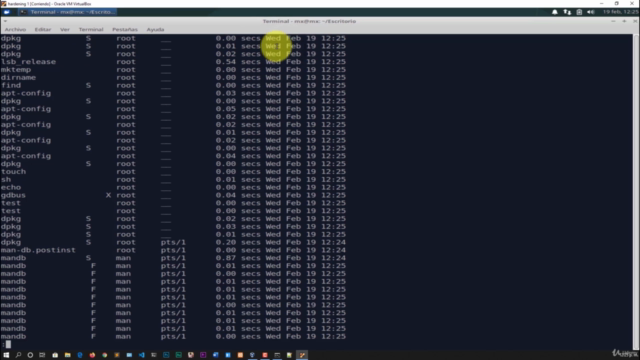The height and width of the screenshot is (360, 640).
Task: Open the MX panel menu icon
Action: point(7,12)
